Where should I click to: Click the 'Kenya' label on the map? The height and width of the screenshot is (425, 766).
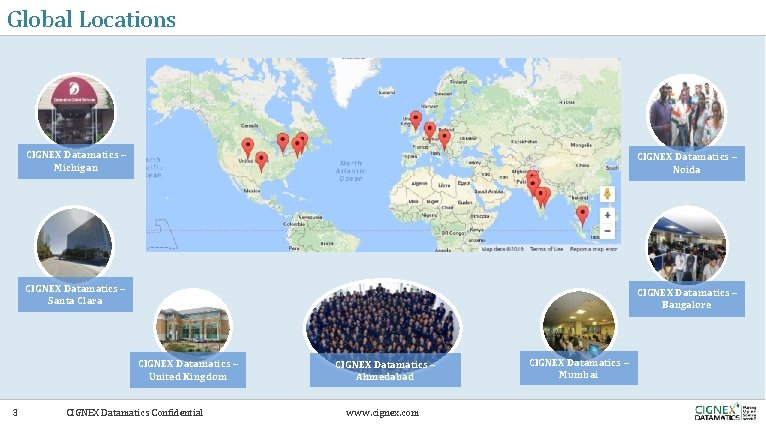coord(476,230)
